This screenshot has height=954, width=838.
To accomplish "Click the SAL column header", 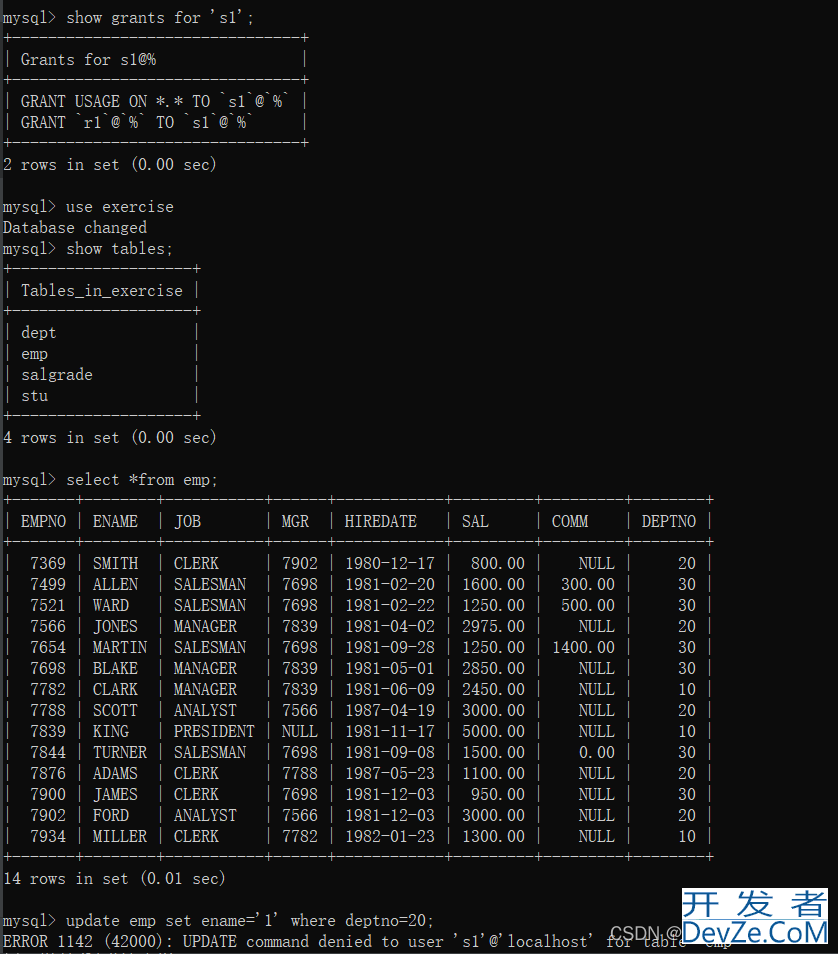I will tap(475, 521).
